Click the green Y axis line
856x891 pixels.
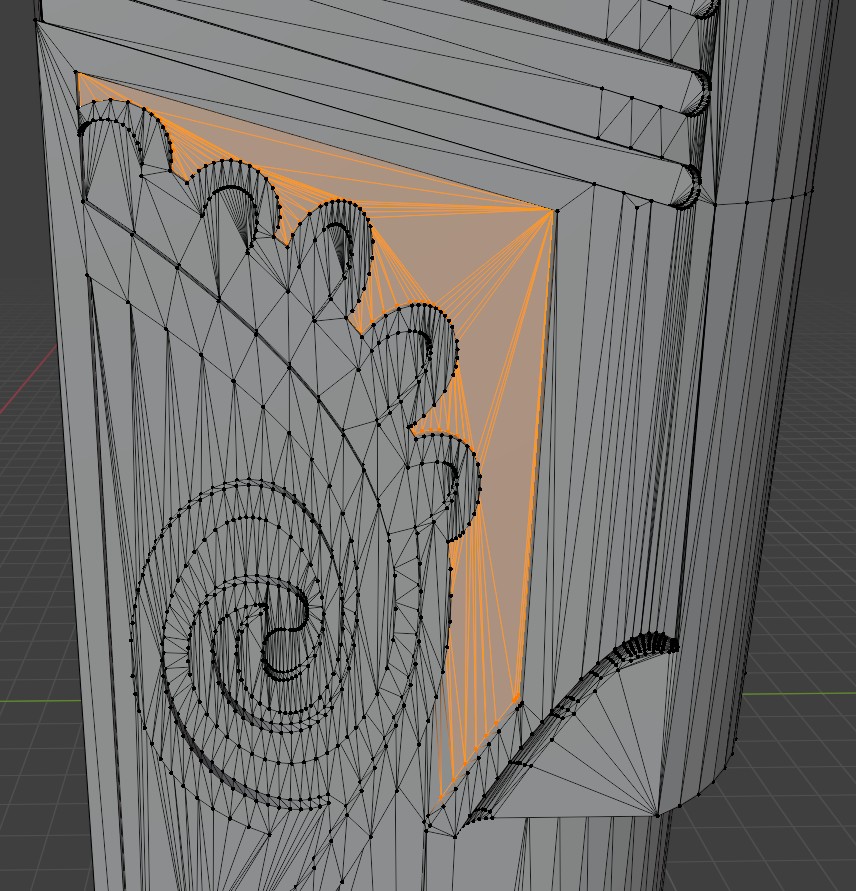click(800, 693)
